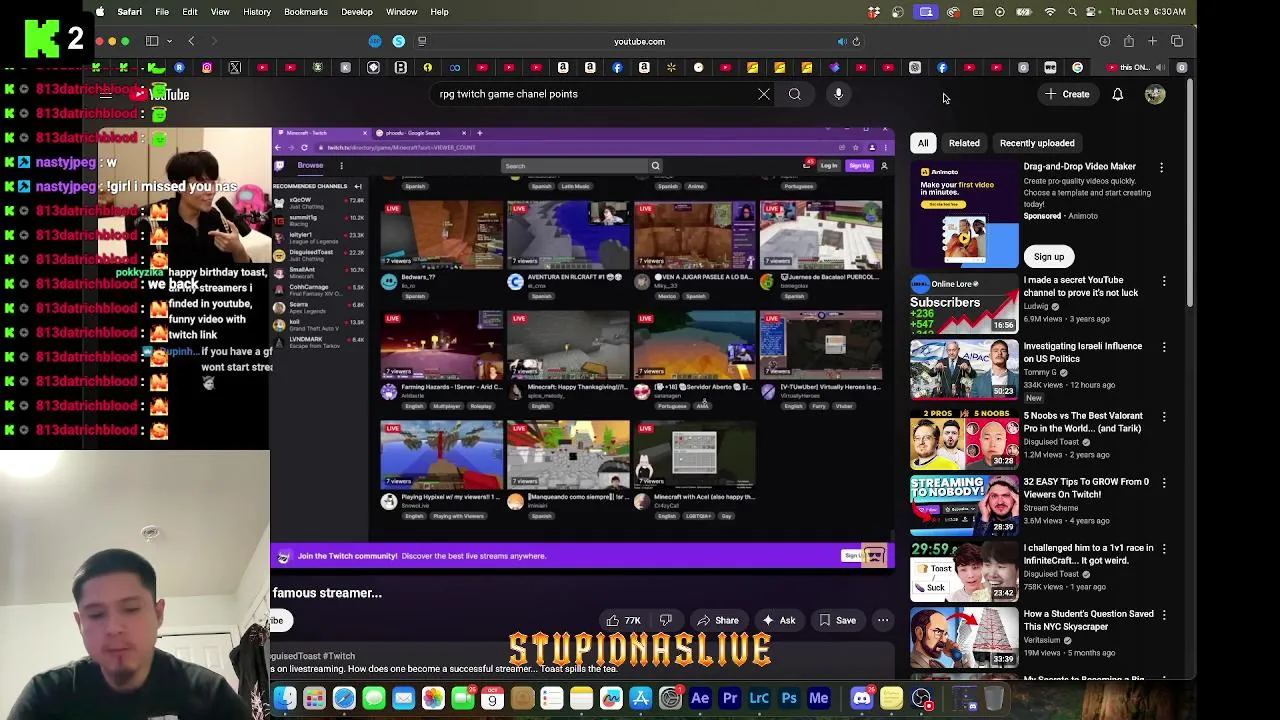Select the Related filter chip
Viewport: 1280px width, 720px height.
pyautogui.click(x=964, y=143)
